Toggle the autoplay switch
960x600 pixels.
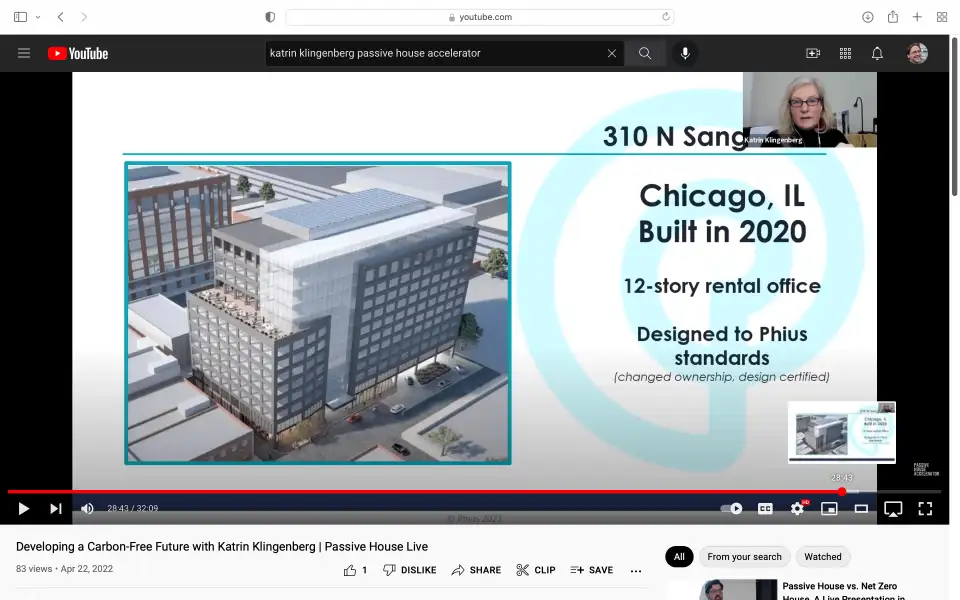click(x=732, y=508)
